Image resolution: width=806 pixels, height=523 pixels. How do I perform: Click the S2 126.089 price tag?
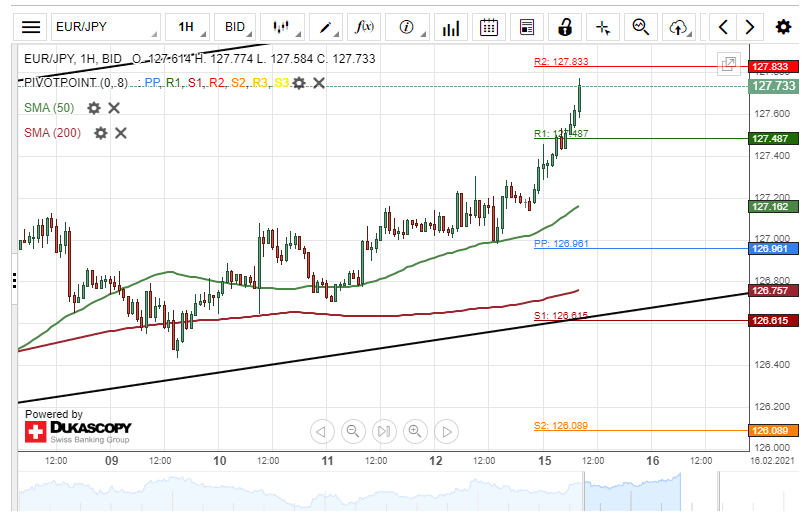[x=774, y=431]
